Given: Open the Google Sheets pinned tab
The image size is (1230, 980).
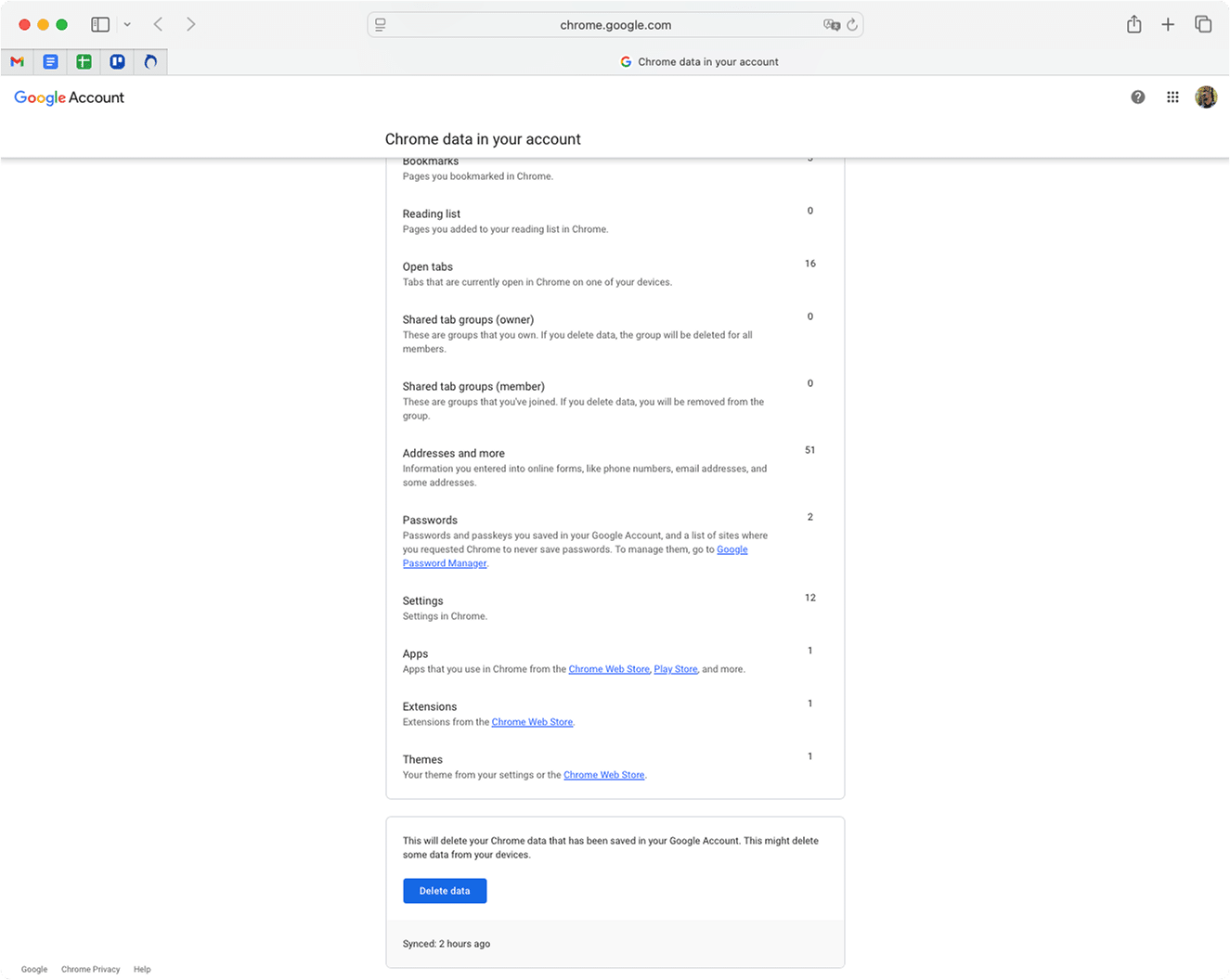Looking at the screenshot, I should click(x=84, y=62).
